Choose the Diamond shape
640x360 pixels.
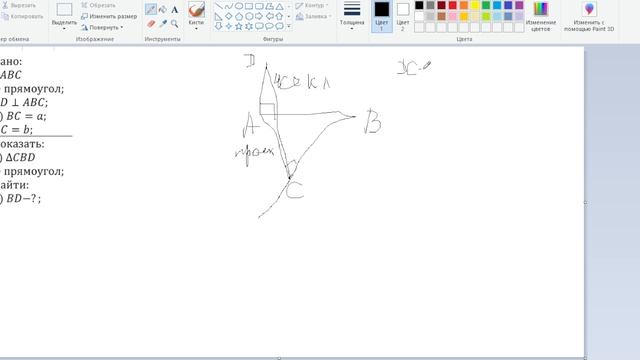click(229, 16)
